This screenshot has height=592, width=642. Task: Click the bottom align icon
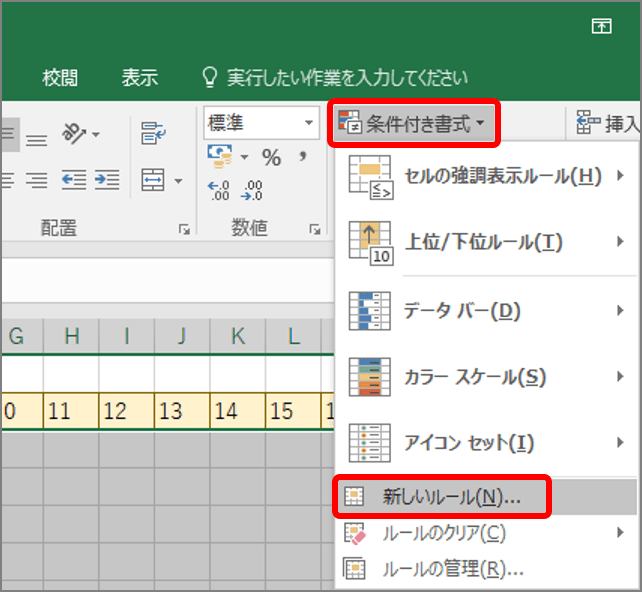37,140
